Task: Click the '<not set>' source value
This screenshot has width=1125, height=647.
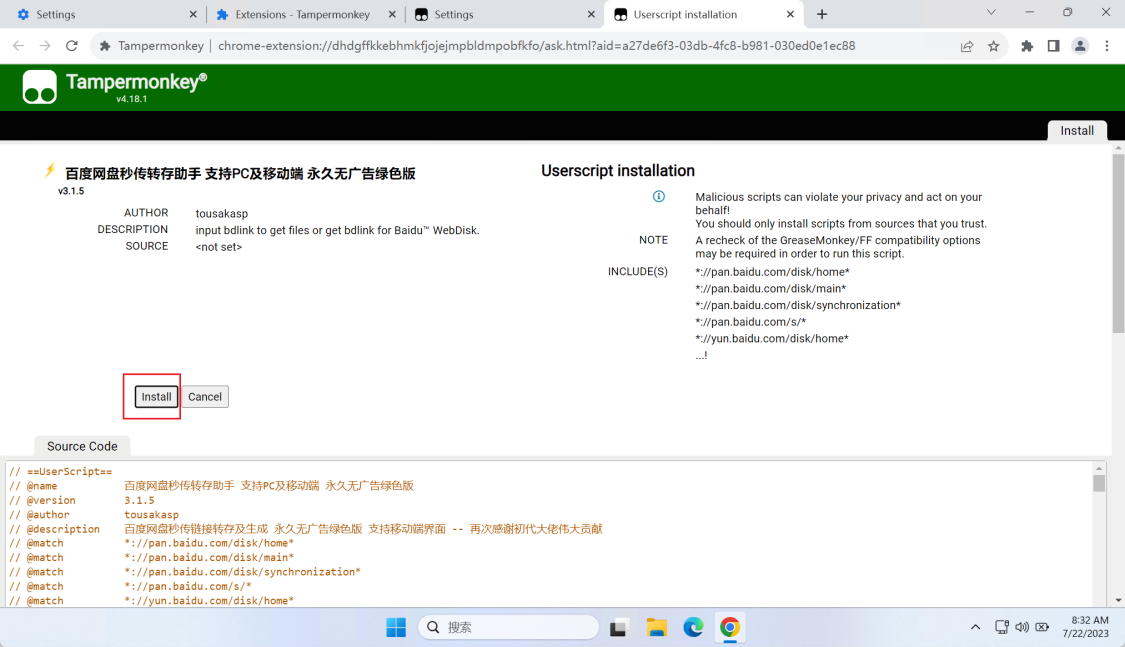Action: (219, 247)
